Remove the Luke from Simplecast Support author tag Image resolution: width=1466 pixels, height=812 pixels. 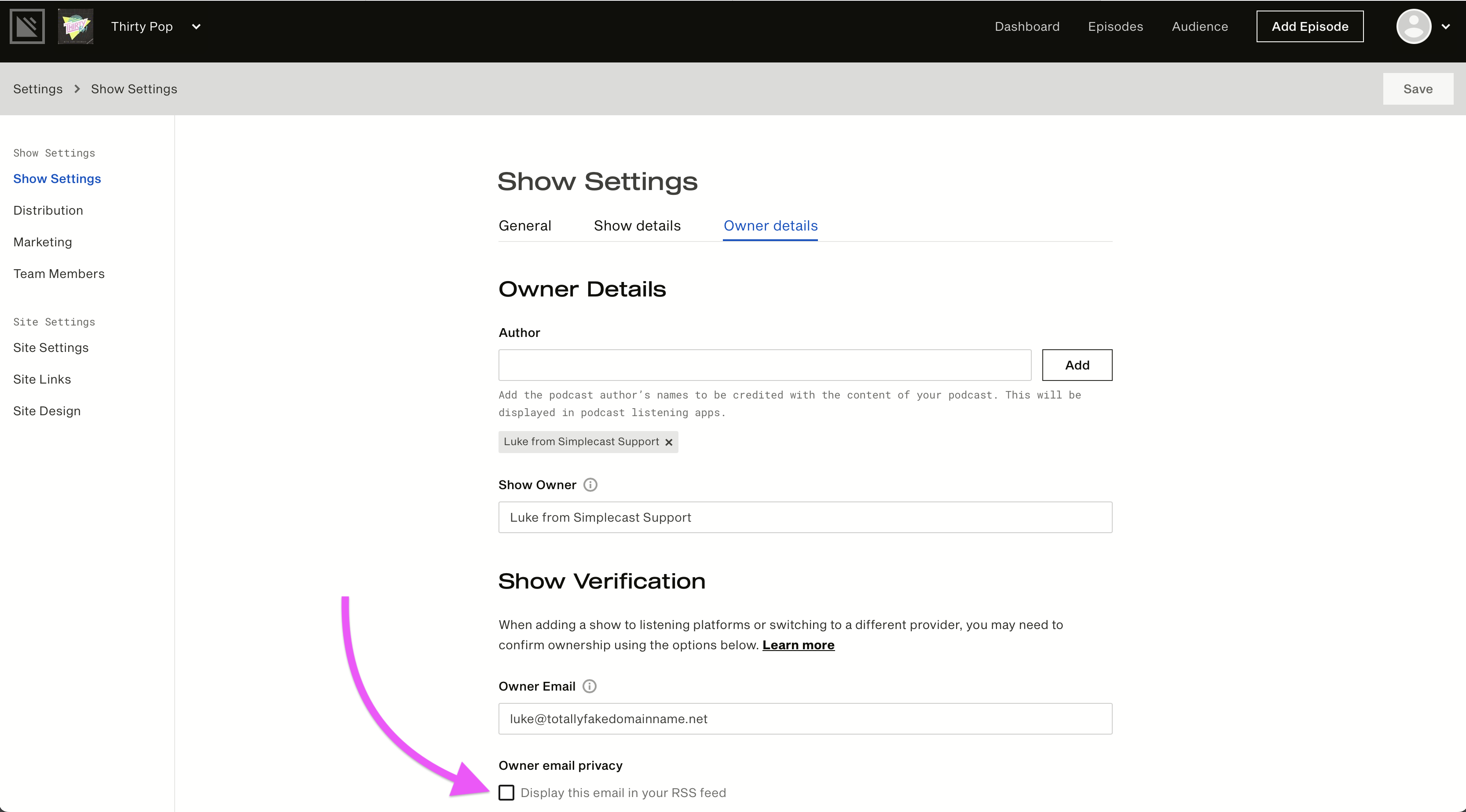tap(669, 442)
